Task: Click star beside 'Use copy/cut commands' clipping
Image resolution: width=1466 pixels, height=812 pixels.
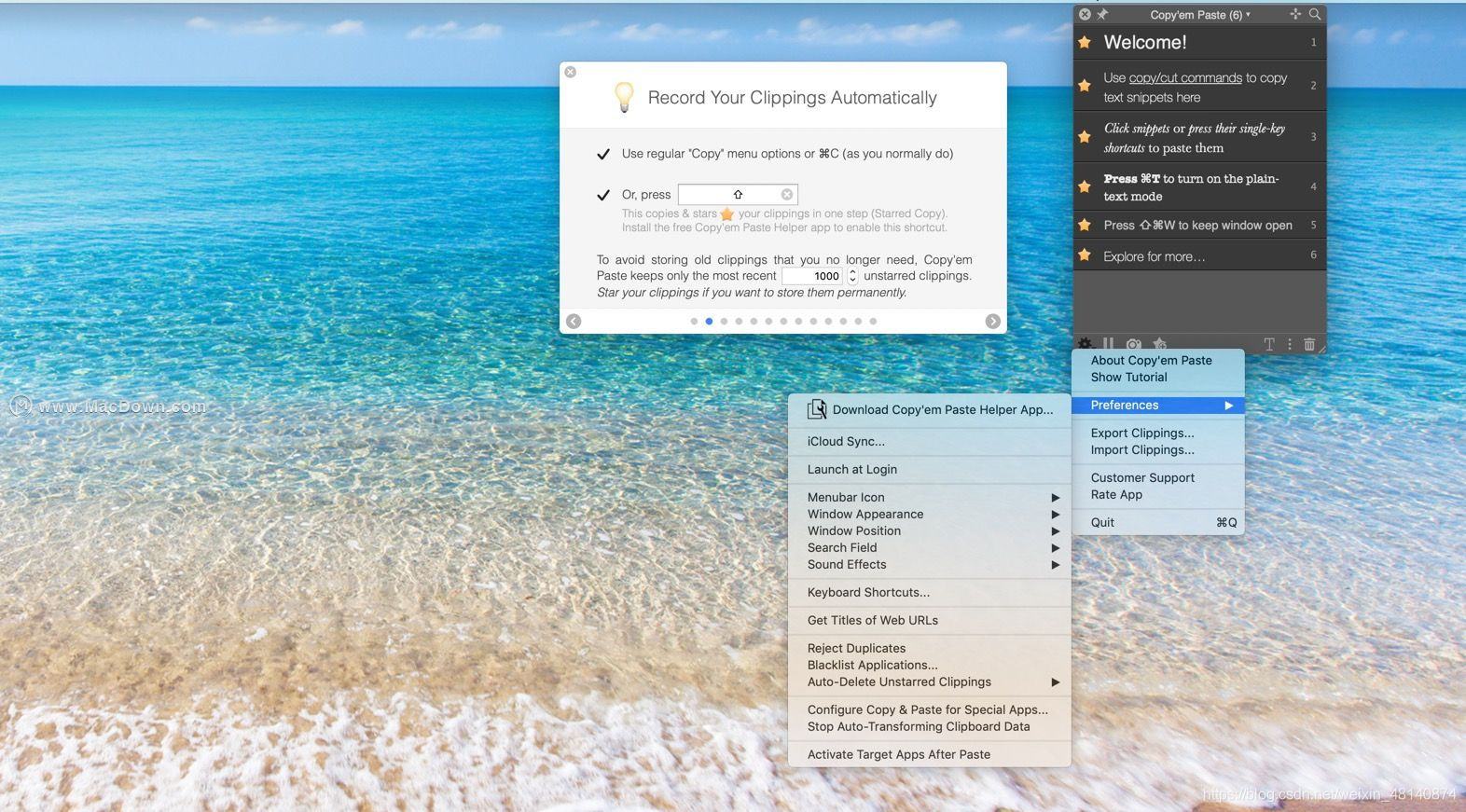Action: [1085, 86]
